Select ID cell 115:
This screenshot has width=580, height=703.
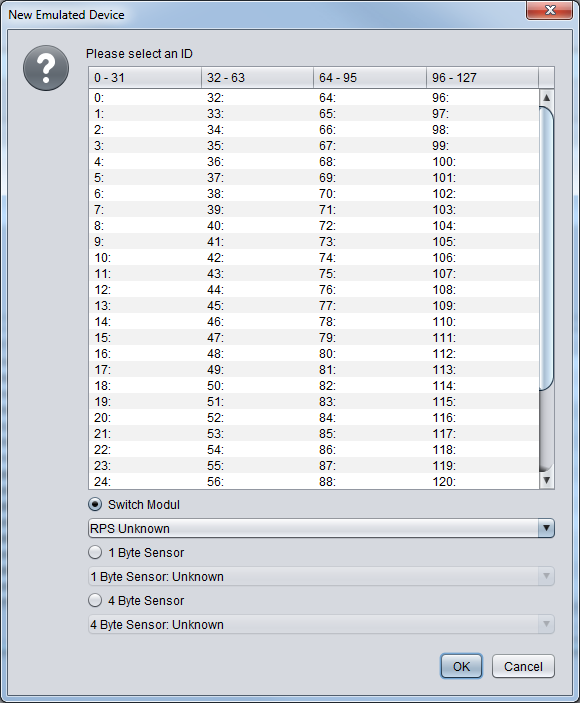483,402
